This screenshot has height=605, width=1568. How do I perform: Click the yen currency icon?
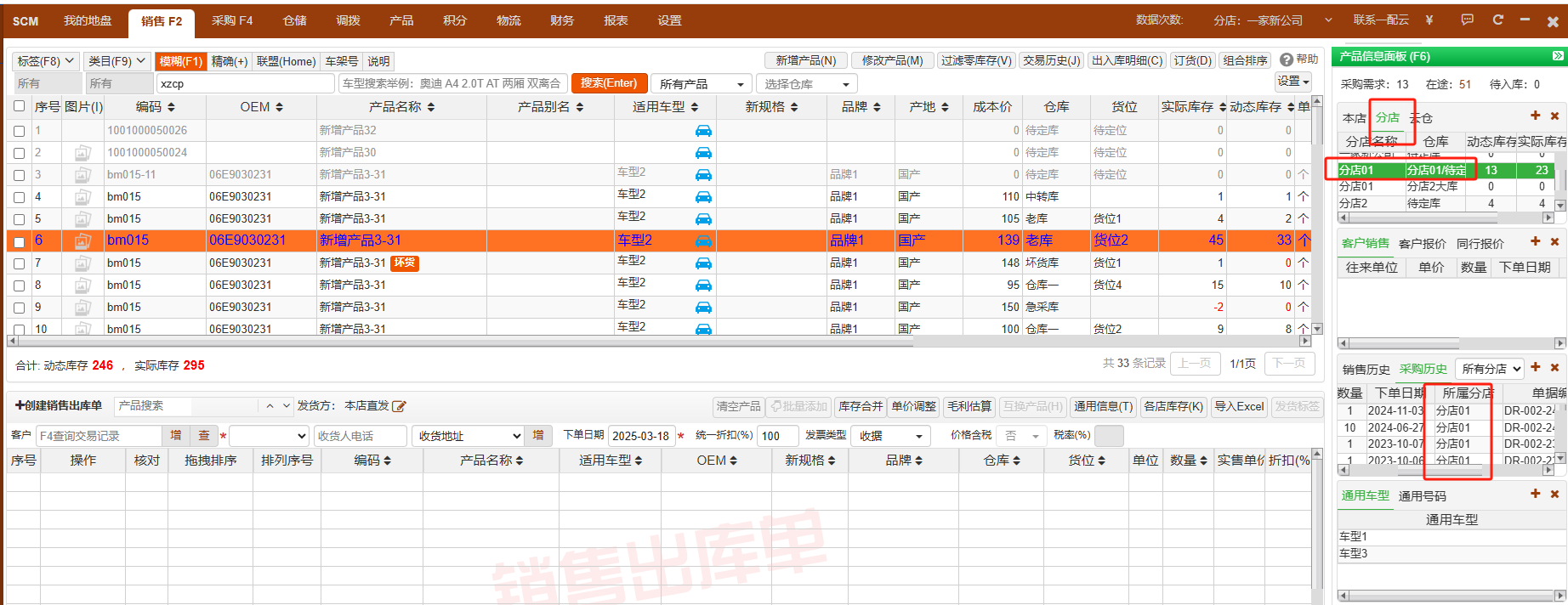click(x=1429, y=20)
